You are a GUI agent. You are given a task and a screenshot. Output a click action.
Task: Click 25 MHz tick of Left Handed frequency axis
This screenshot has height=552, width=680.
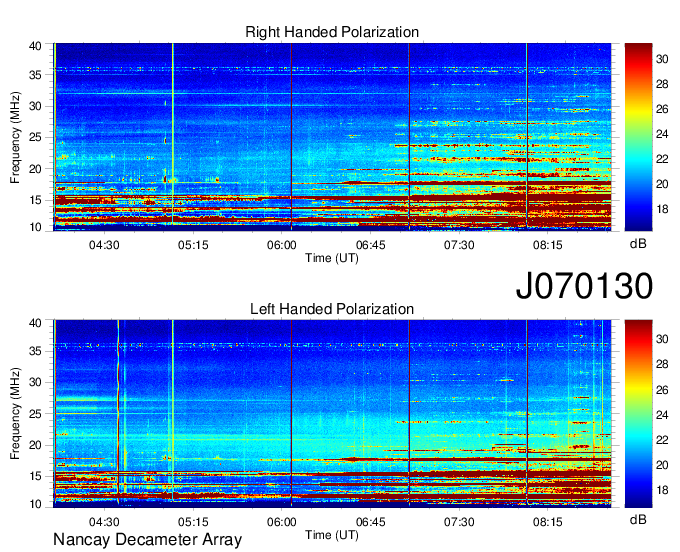(x=35, y=414)
